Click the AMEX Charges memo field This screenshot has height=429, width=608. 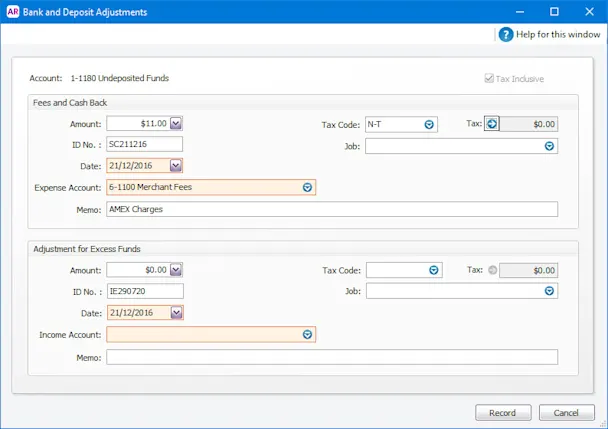[x=332, y=209]
